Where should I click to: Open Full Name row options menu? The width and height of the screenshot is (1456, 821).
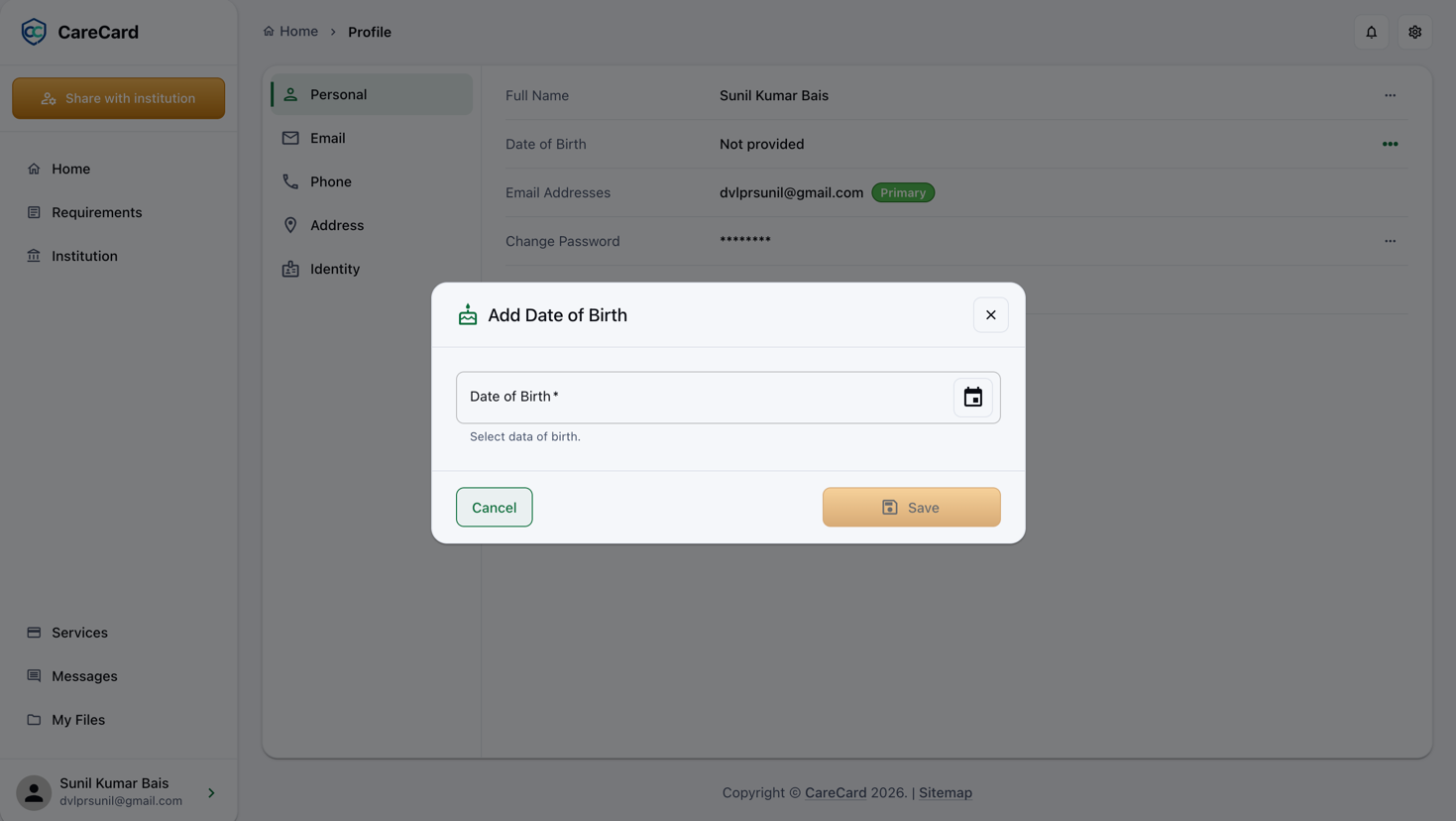(x=1390, y=95)
